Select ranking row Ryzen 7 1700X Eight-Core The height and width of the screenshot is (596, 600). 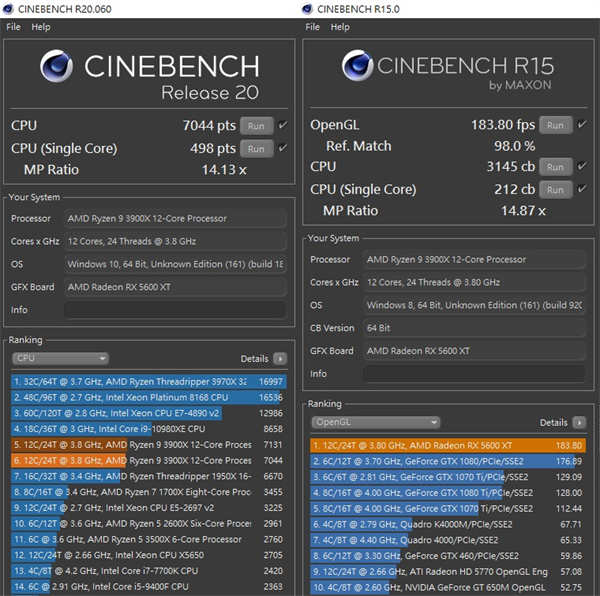coord(148,492)
